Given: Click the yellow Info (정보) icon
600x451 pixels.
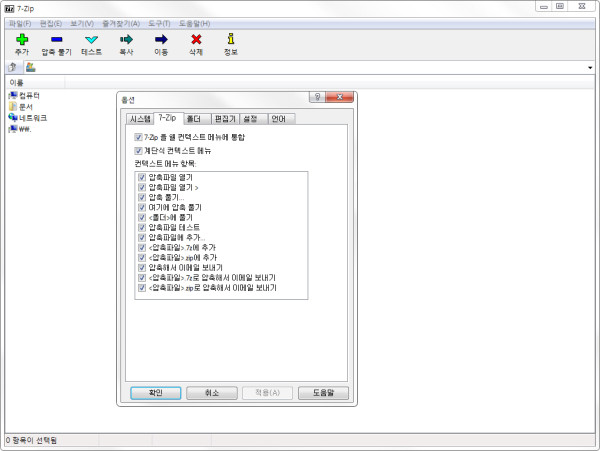Looking at the screenshot, I should [x=231, y=39].
